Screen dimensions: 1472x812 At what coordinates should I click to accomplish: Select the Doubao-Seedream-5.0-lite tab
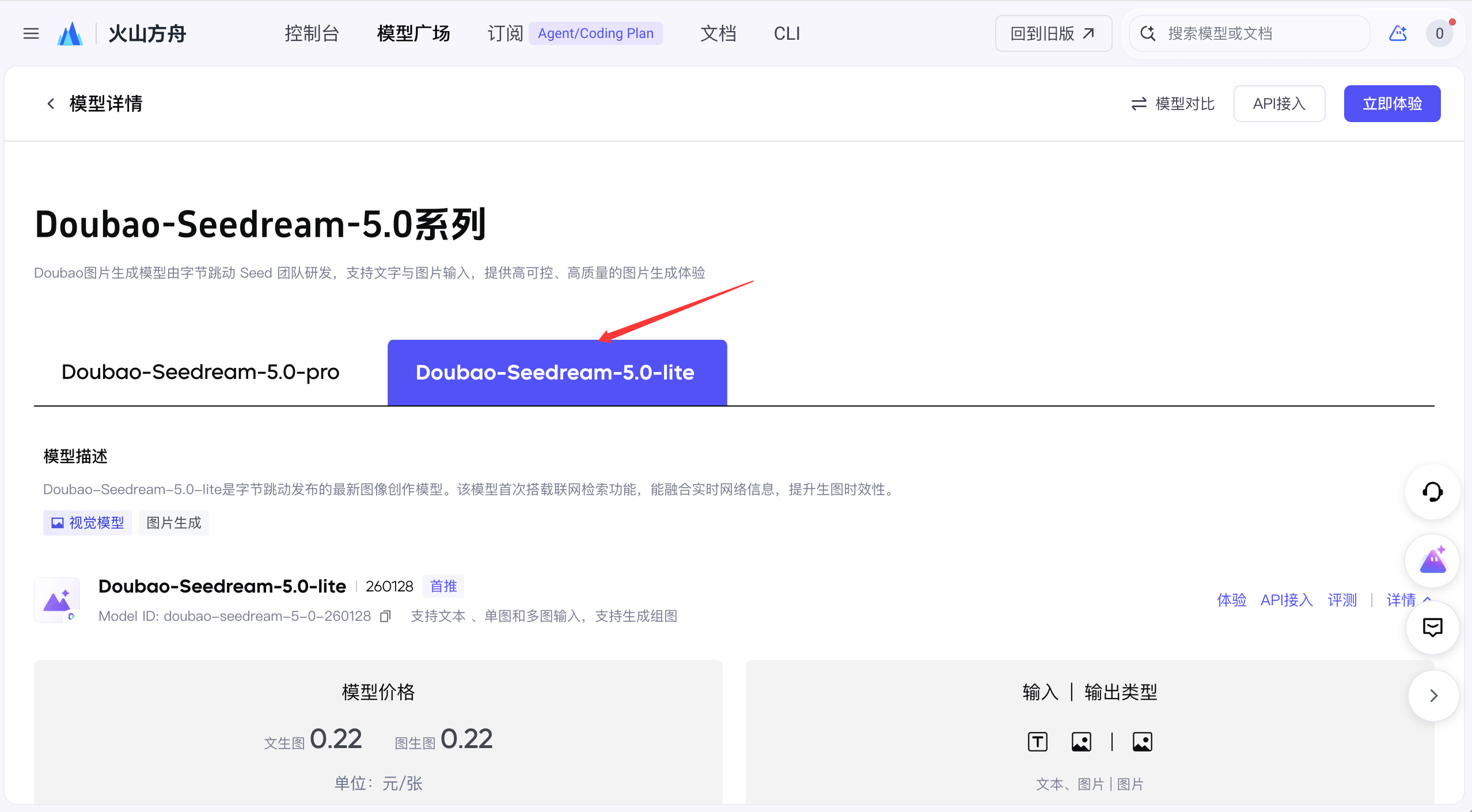click(557, 372)
